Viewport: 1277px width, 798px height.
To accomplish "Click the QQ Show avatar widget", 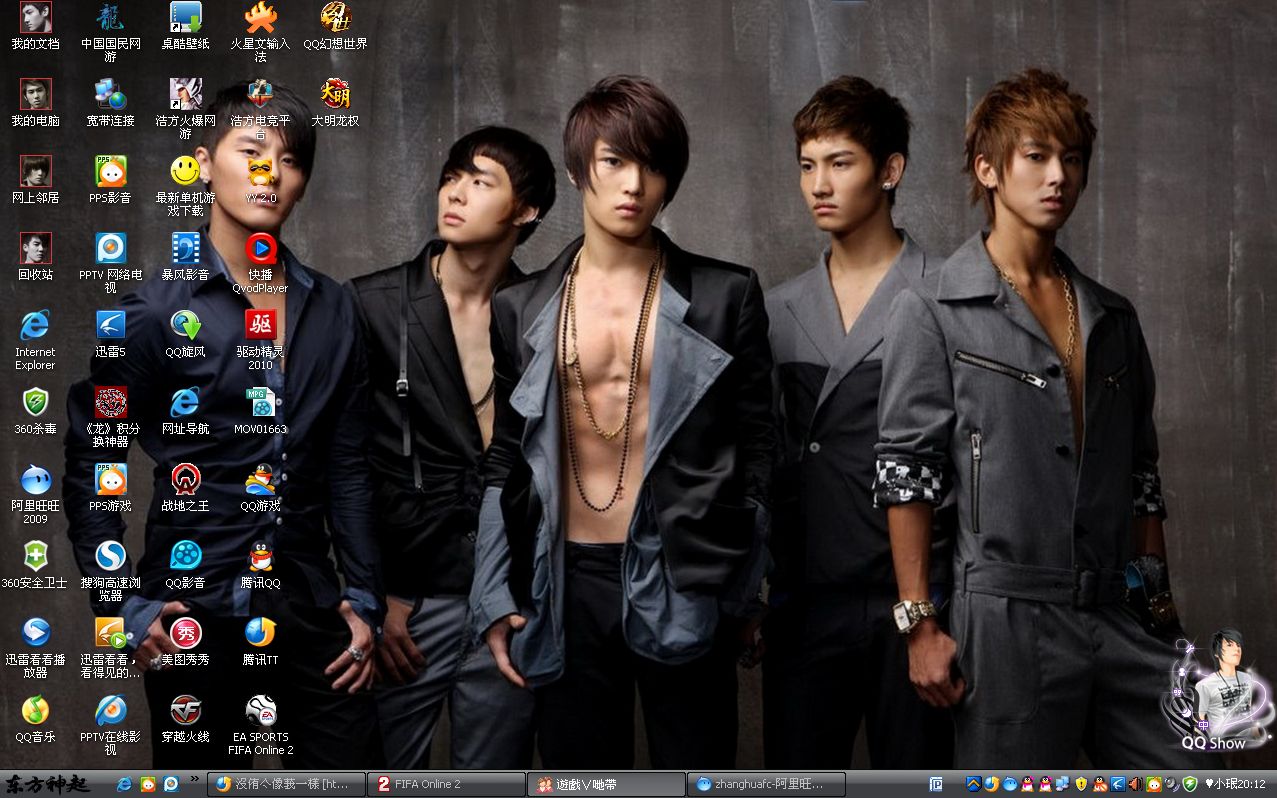I will [1216, 692].
